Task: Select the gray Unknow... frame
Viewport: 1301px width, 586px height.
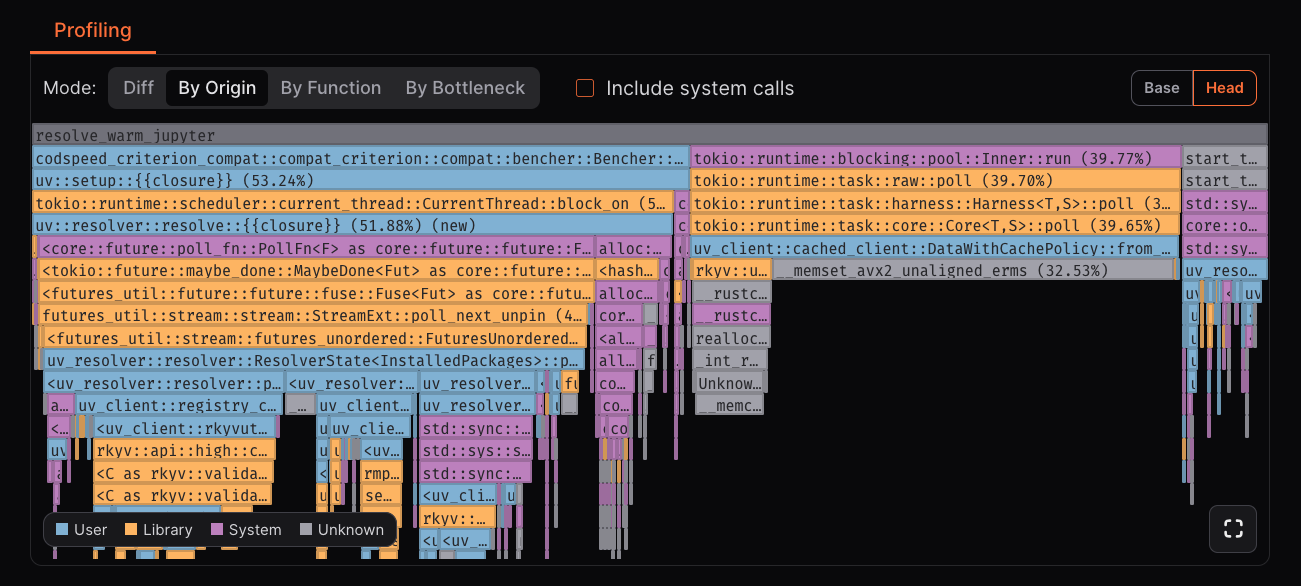Action: tap(730, 383)
